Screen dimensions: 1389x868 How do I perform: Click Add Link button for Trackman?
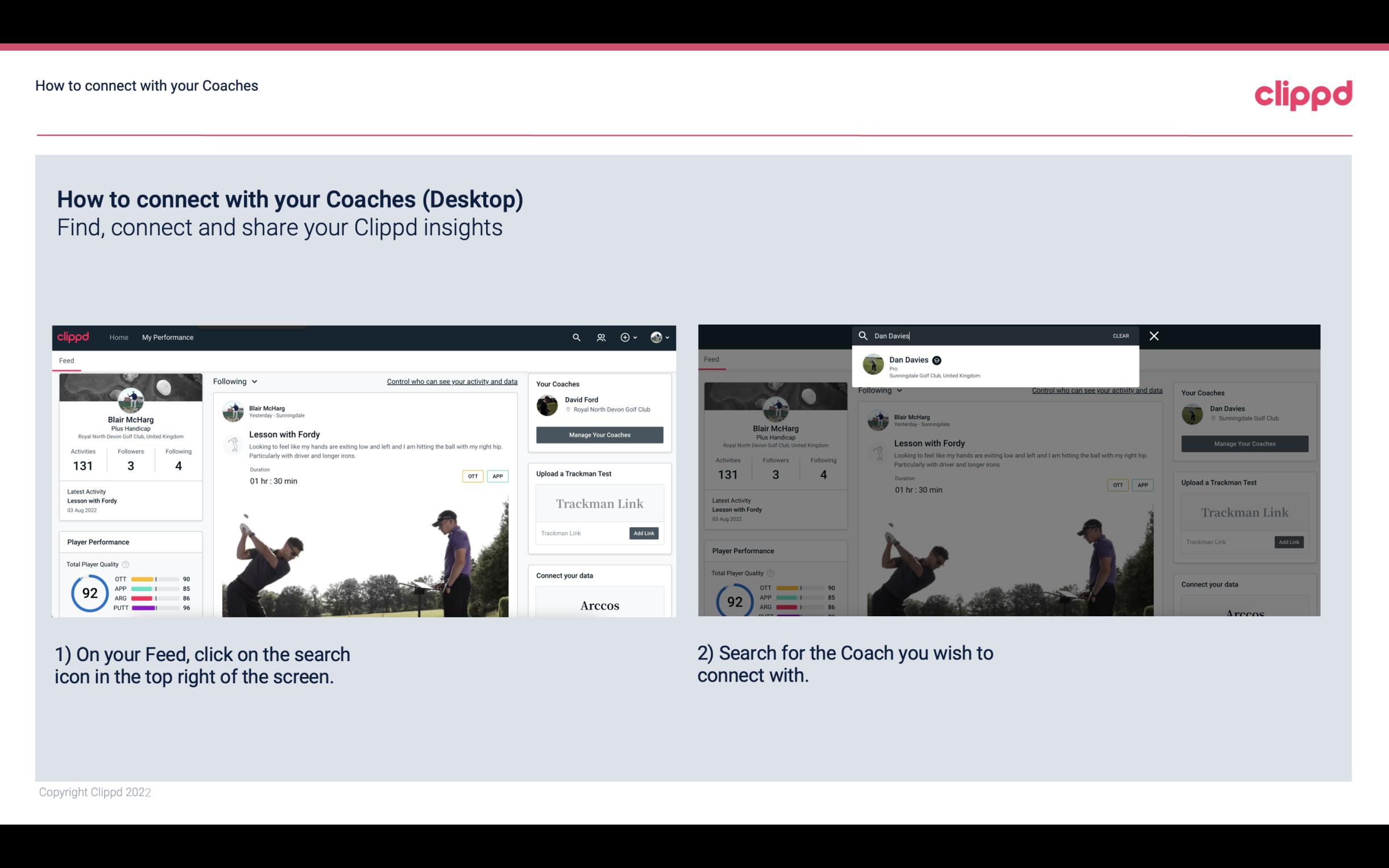pos(644,532)
